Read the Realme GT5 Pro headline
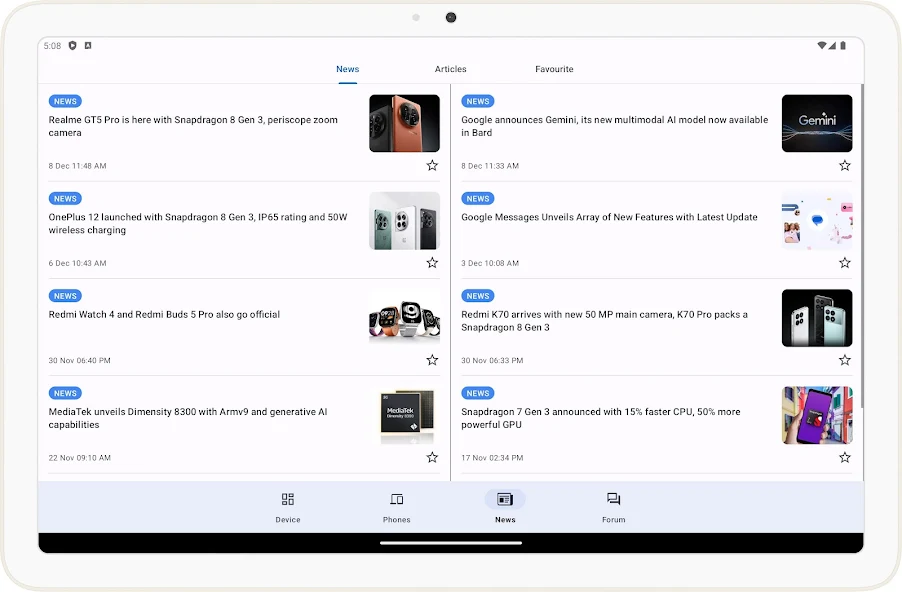This screenshot has height=592, width=902. pyautogui.click(x=193, y=126)
